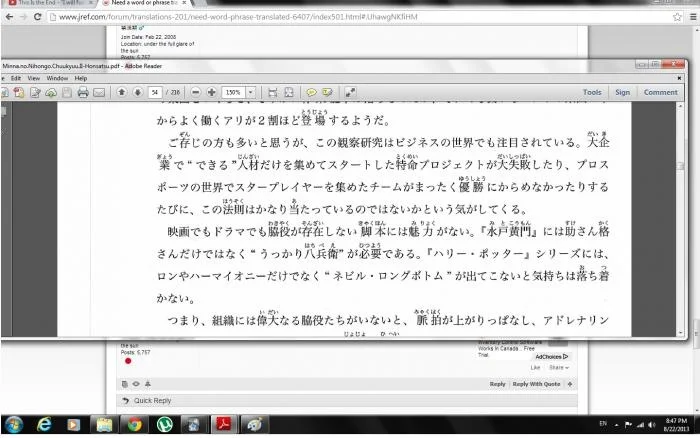
Task: Open the Comment pane
Action: 660,92
